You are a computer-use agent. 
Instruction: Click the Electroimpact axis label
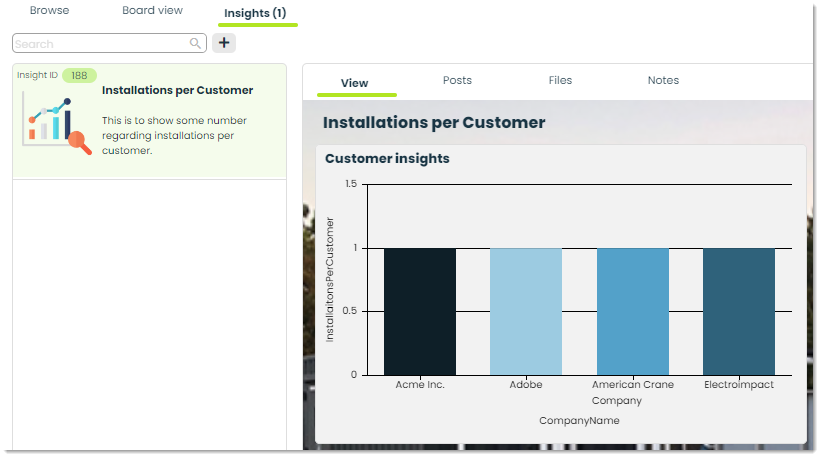[x=739, y=385]
